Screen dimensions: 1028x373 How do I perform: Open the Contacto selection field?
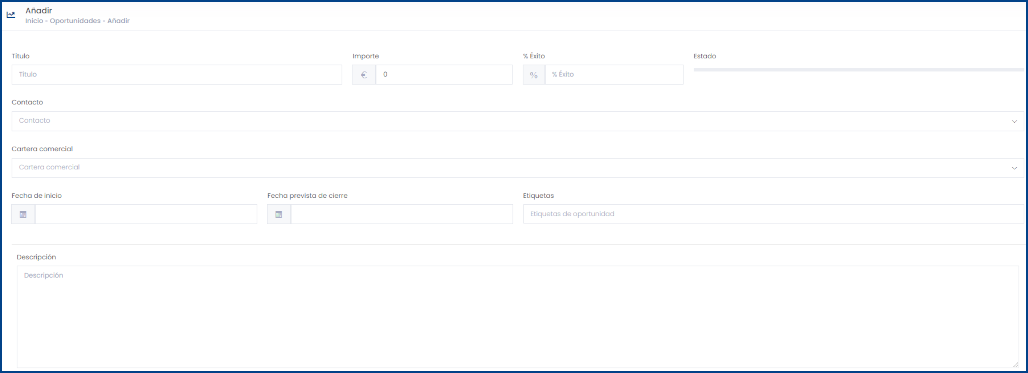coord(518,121)
